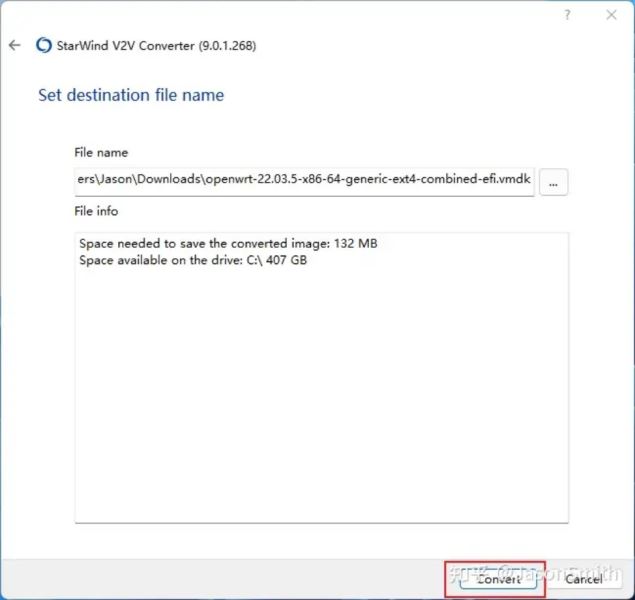Click the StarWind V2V Converter logo icon
The width and height of the screenshot is (635, 600).
coord(43,45)
